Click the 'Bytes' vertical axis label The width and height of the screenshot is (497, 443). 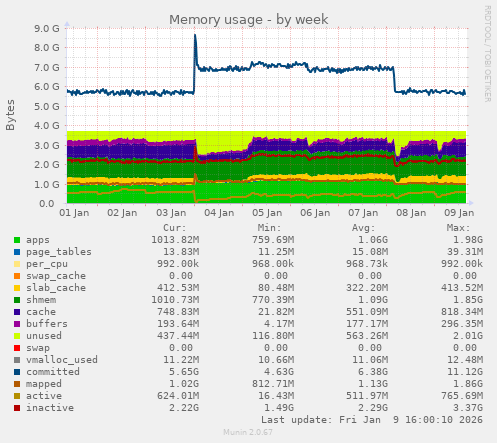[10, 115]
